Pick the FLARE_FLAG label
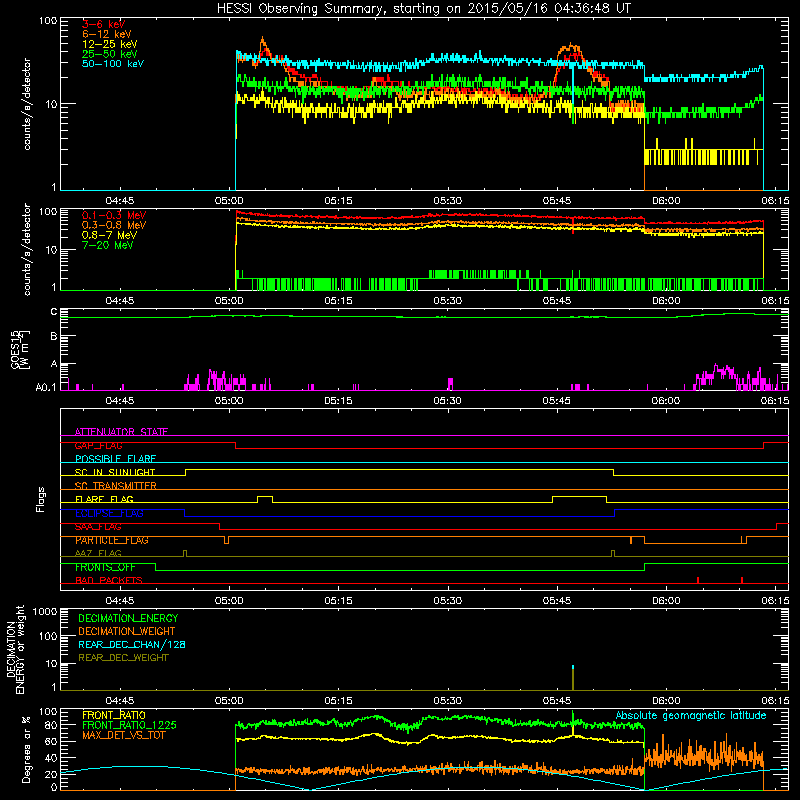The image size is (800, 800). tap(104, 499)
